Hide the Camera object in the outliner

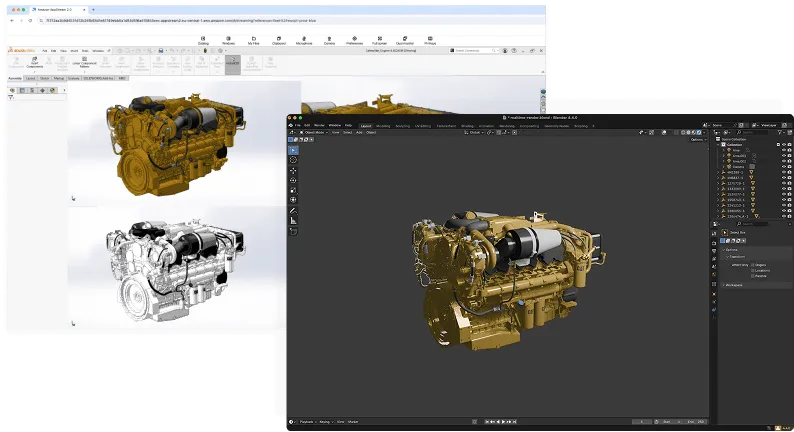[784, 166]
